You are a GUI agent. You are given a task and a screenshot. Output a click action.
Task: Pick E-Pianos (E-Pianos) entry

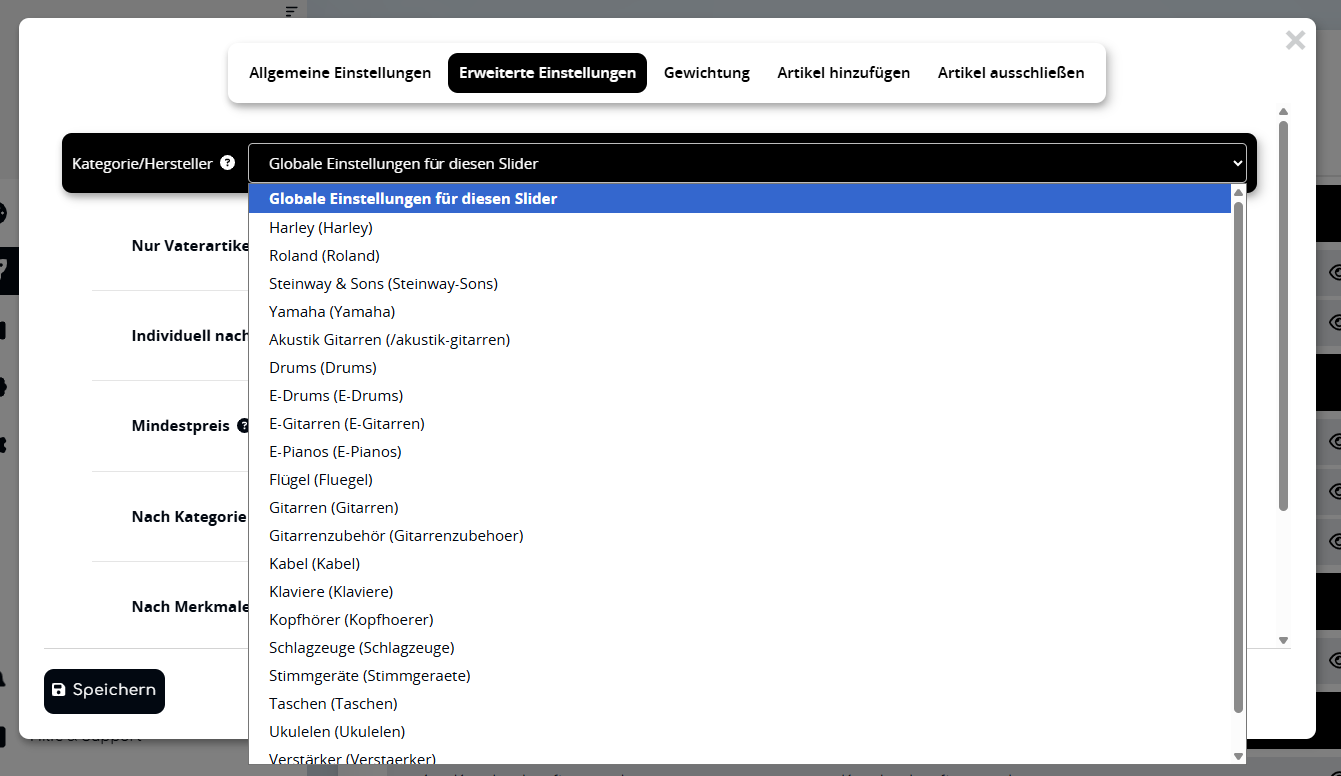740,451
